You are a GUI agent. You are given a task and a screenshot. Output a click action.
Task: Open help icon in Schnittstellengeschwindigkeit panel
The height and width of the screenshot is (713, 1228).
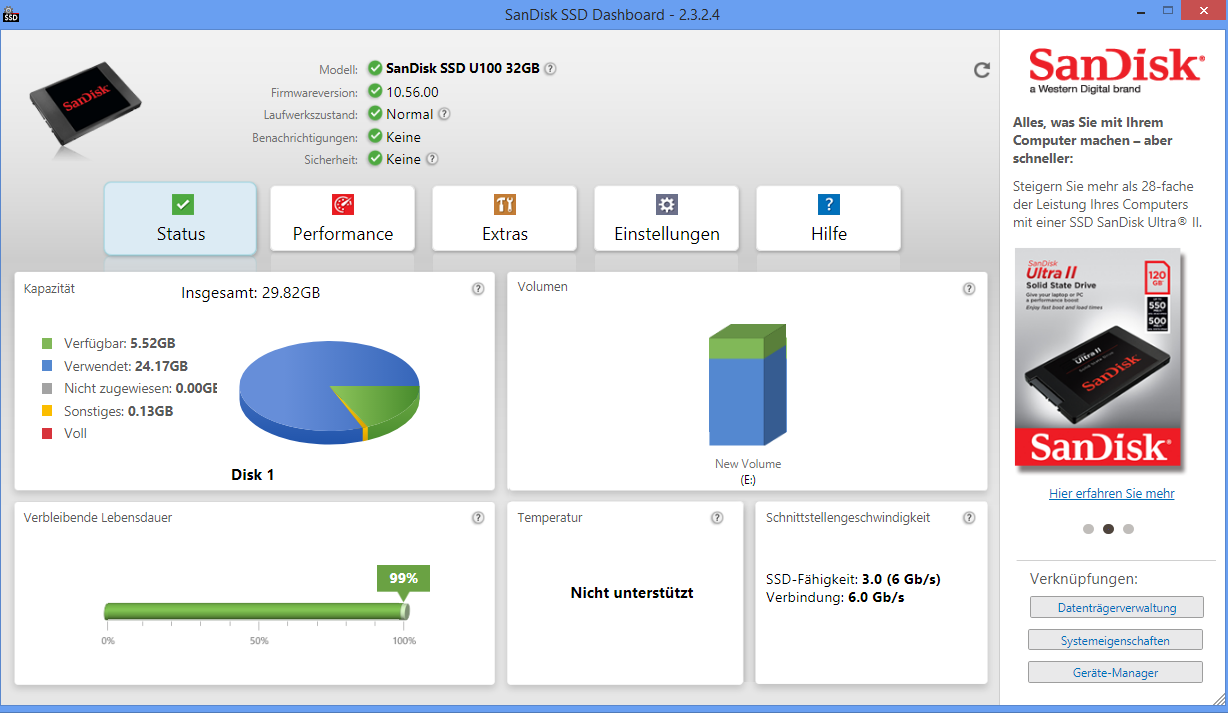click(969, 518)
